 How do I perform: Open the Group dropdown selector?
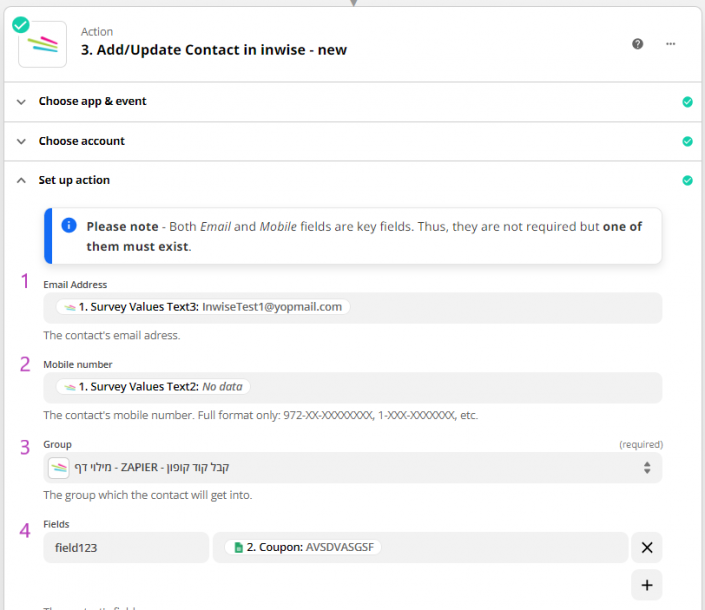352,468
